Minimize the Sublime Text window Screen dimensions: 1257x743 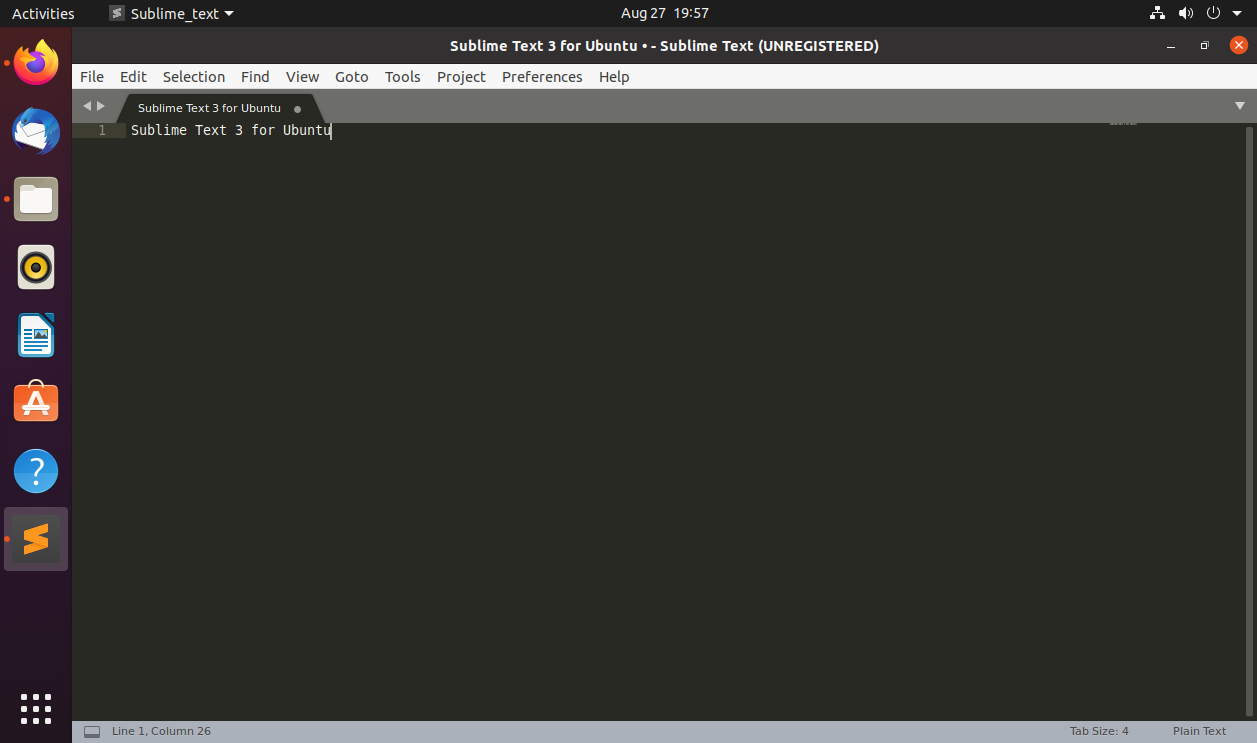pos(1171,46)
